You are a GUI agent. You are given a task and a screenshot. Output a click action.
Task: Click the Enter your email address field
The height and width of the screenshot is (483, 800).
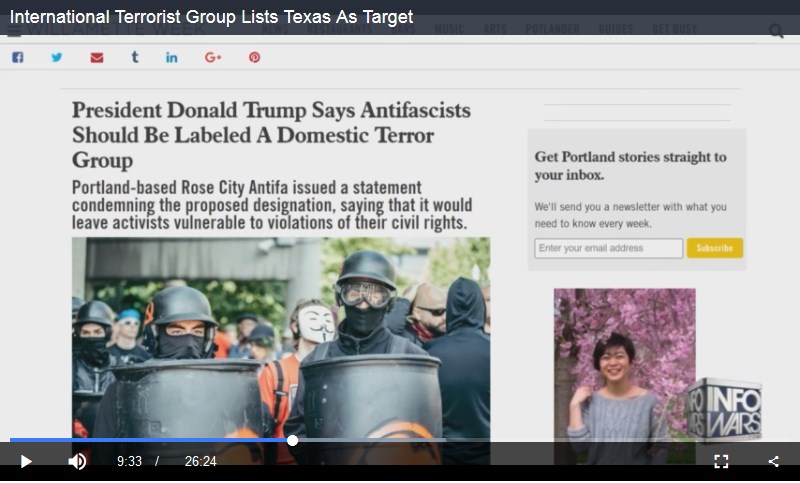(x=608, y=248)
